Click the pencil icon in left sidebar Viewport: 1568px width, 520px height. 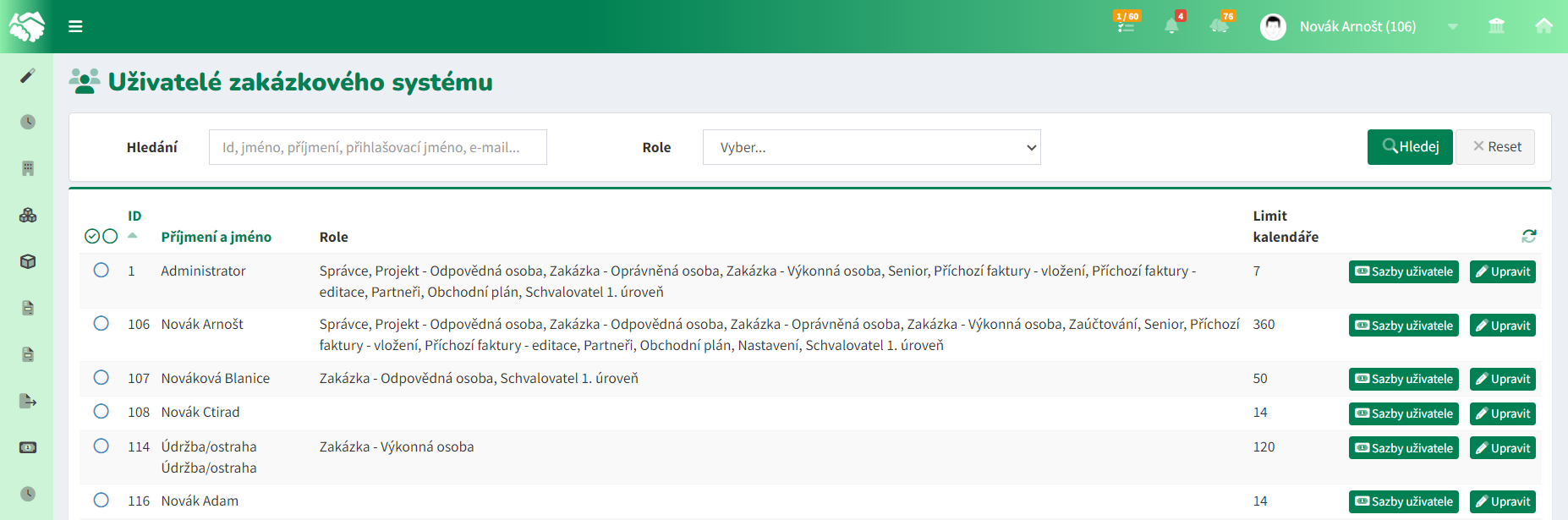pos(28,76)
